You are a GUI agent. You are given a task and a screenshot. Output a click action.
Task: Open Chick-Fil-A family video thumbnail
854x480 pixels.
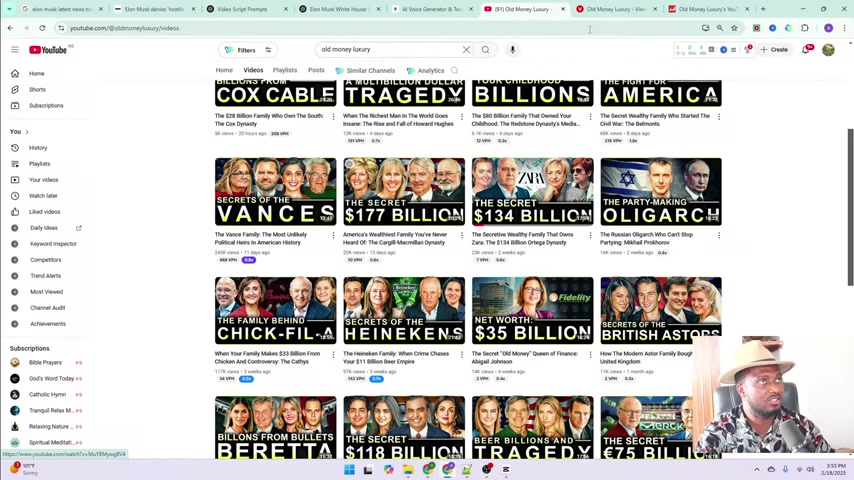(276, 311)
